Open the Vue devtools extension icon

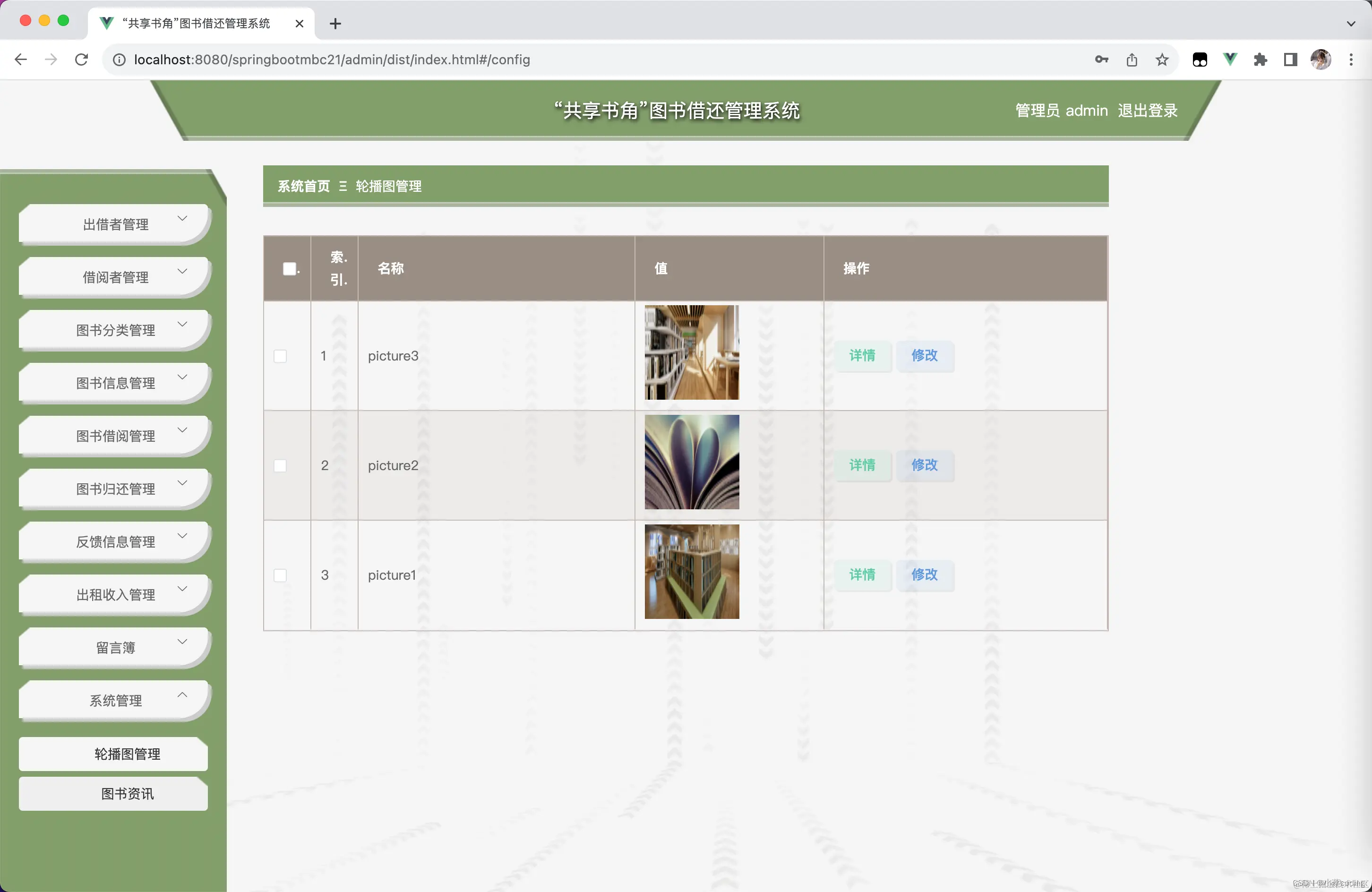click(x=1230, y=60)
